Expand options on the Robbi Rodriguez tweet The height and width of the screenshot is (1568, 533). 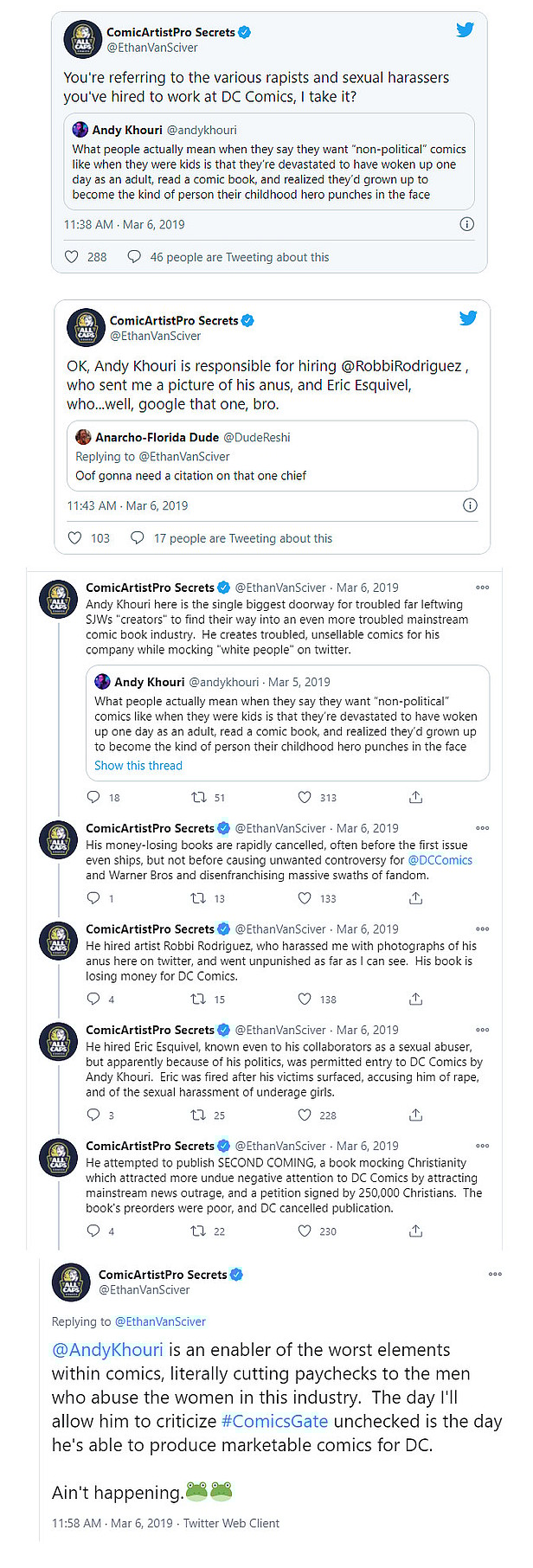(482, 929)
